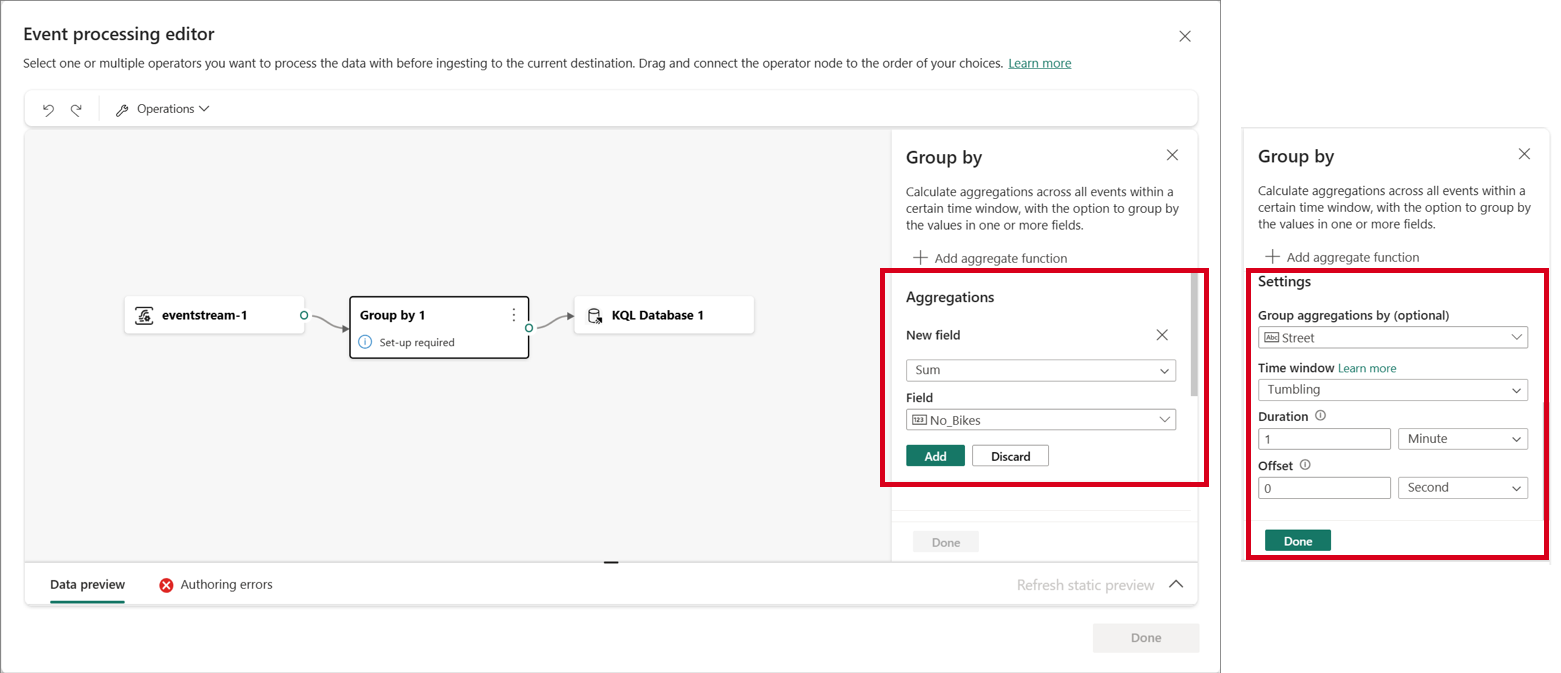Close the Event processing editor dialog
Screen dimensions: 1561x673
pyautogui.click(x=1185, y=36)
